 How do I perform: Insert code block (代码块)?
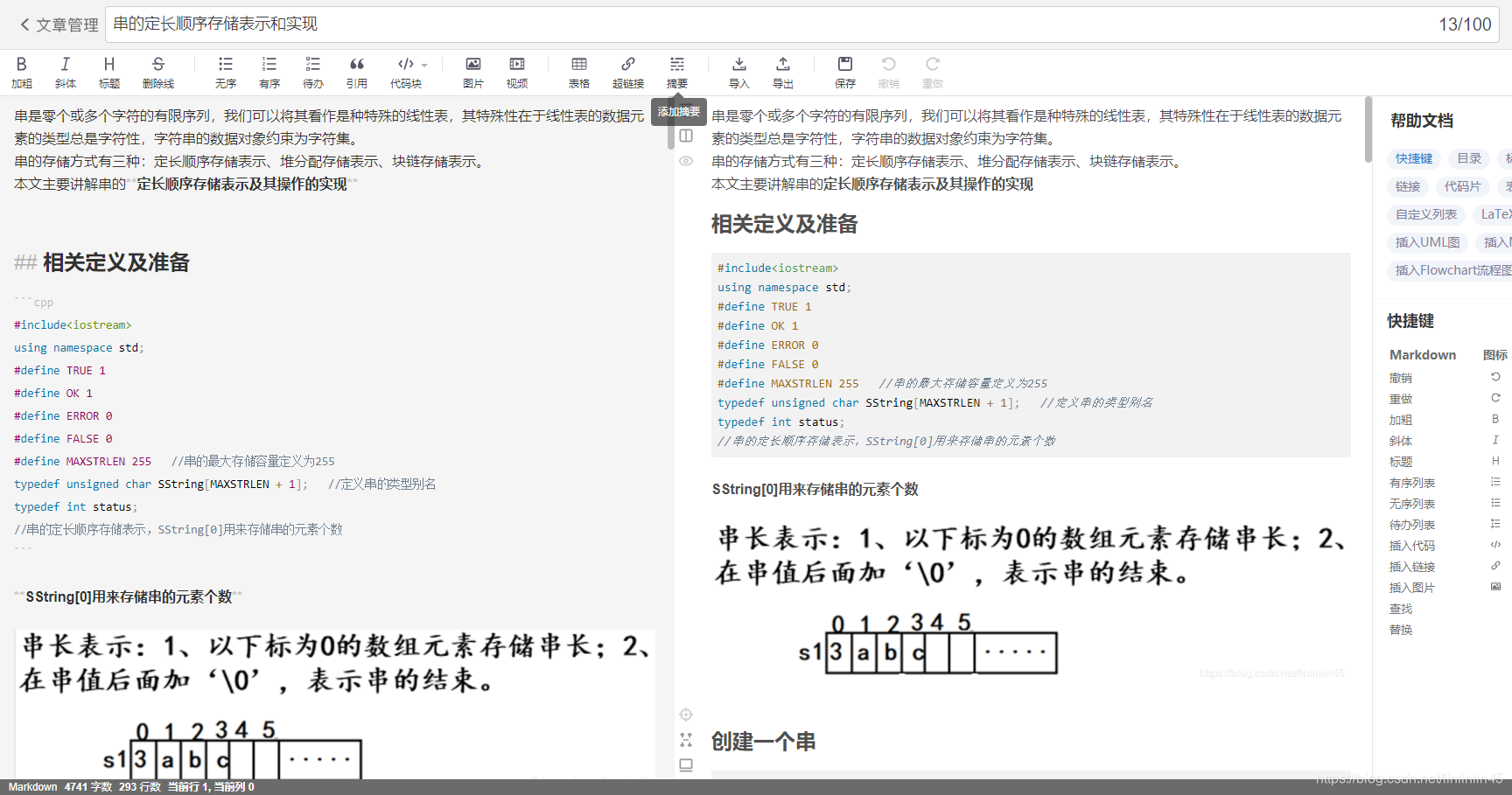[x=406, y=73]
